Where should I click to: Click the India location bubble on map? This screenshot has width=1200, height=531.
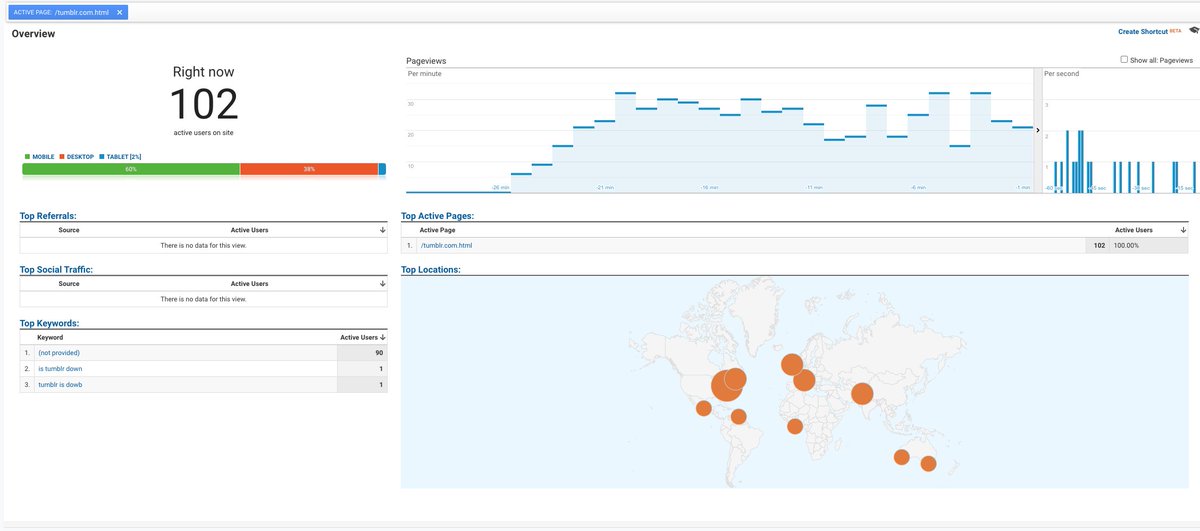tap(861, 395)
